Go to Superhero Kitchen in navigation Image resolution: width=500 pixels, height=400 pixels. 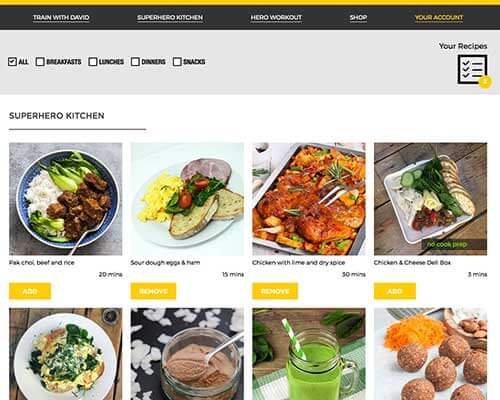coord(170,18)
